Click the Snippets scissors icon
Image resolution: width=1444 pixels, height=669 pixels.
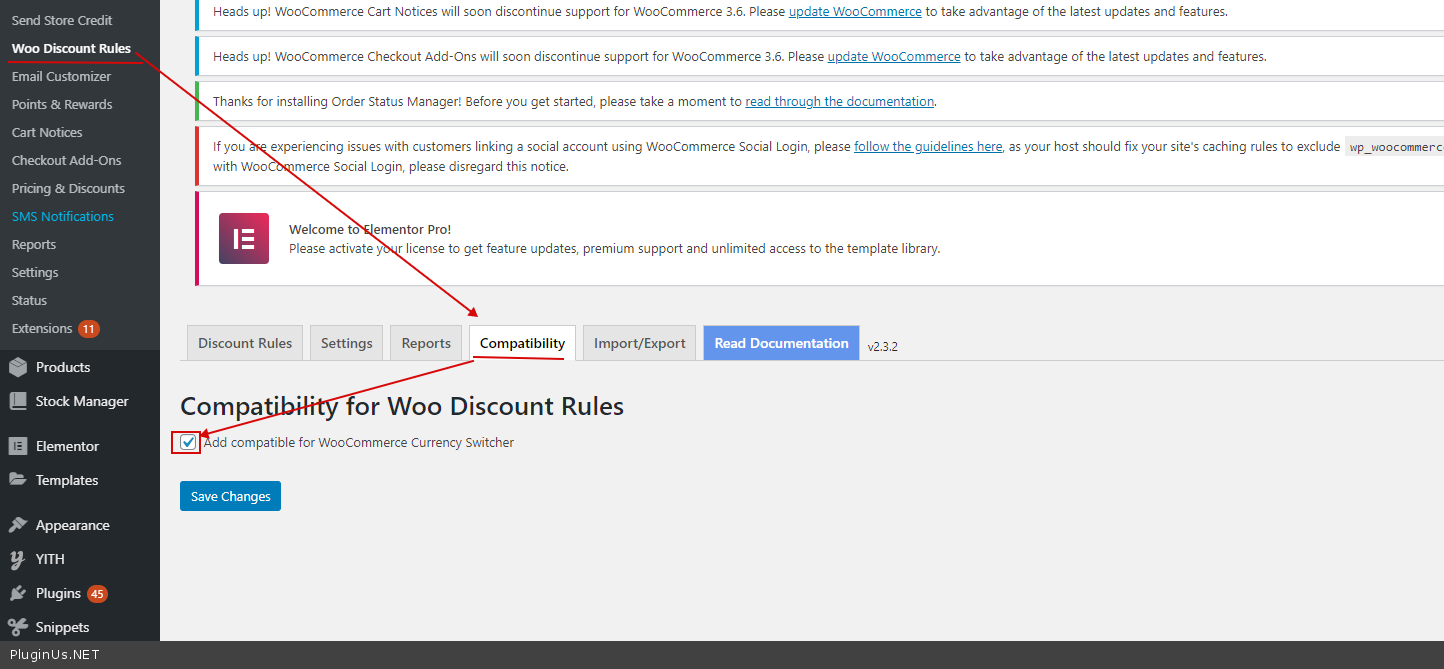(18, 627)
